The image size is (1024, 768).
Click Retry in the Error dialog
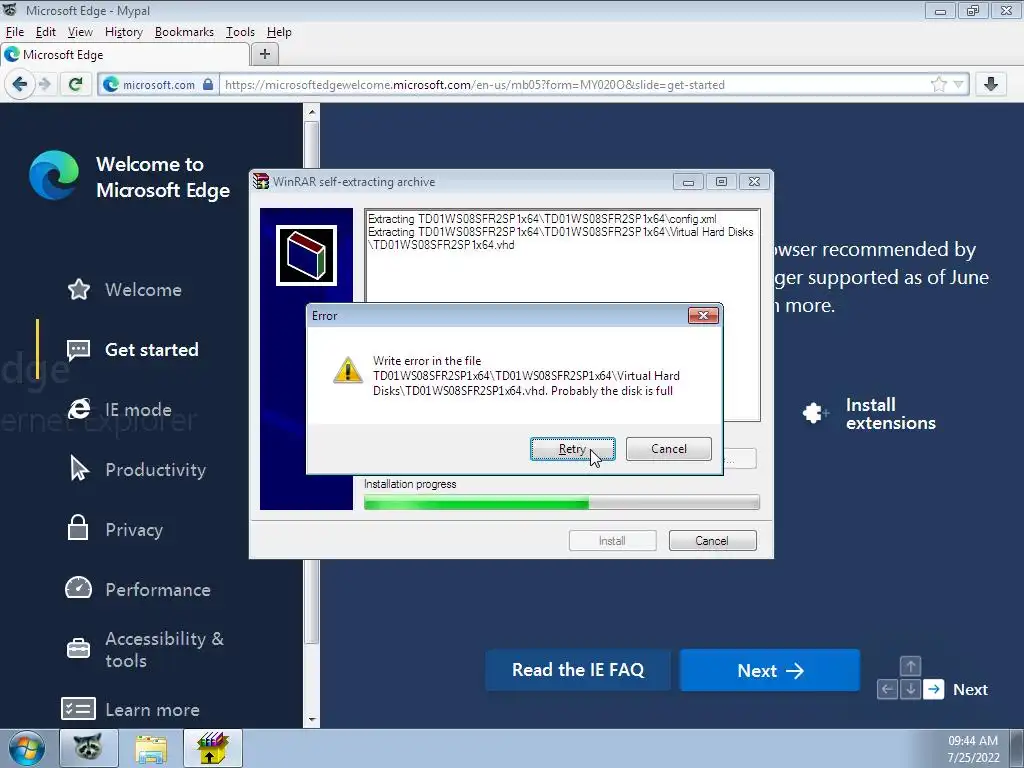point(572,449)
